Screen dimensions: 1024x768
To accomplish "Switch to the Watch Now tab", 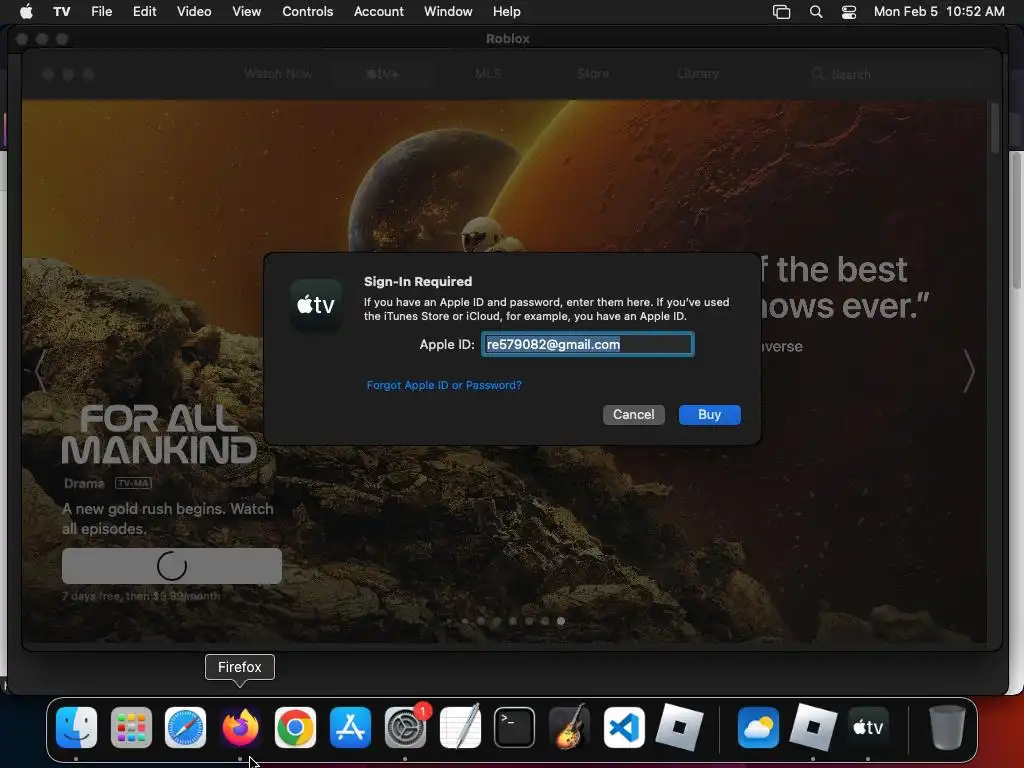I will coord(278,74).
